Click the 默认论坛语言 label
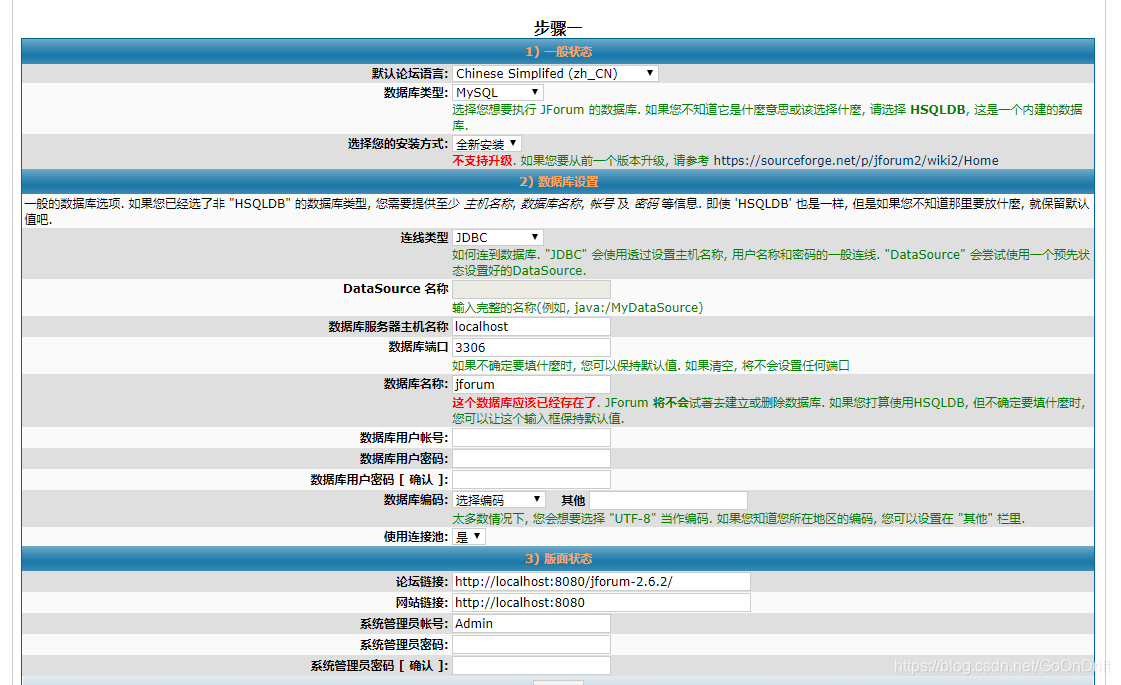The image size is (1121, 685). click(x=410, y=74)
